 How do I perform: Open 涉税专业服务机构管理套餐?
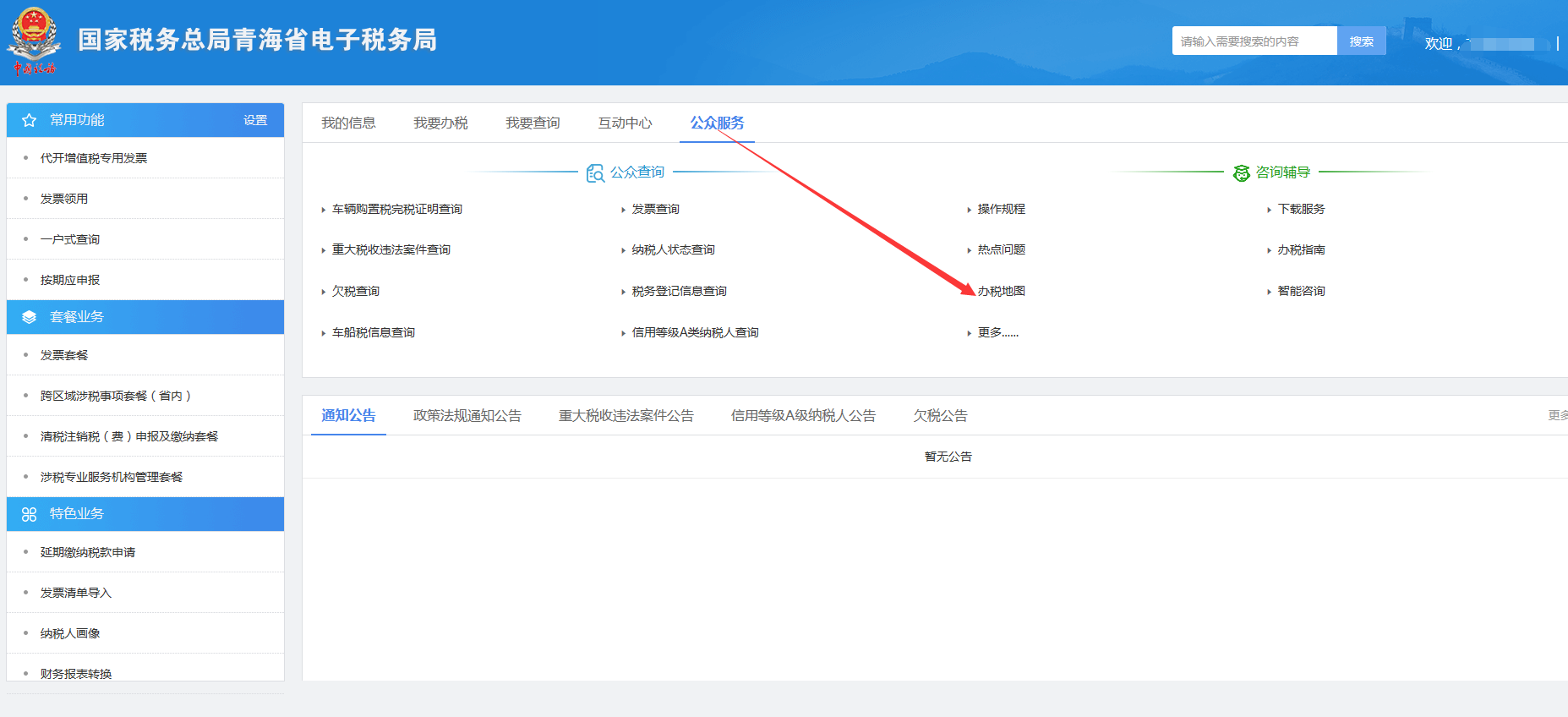(112, 477)
